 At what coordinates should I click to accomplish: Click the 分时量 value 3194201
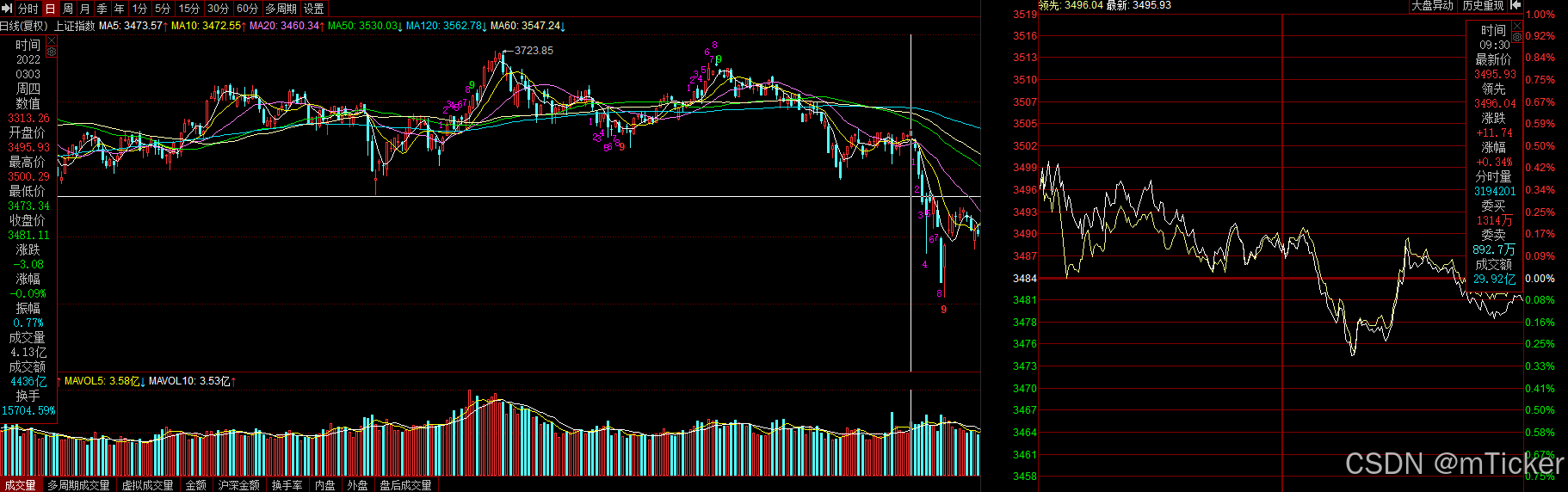point(1495,191)
